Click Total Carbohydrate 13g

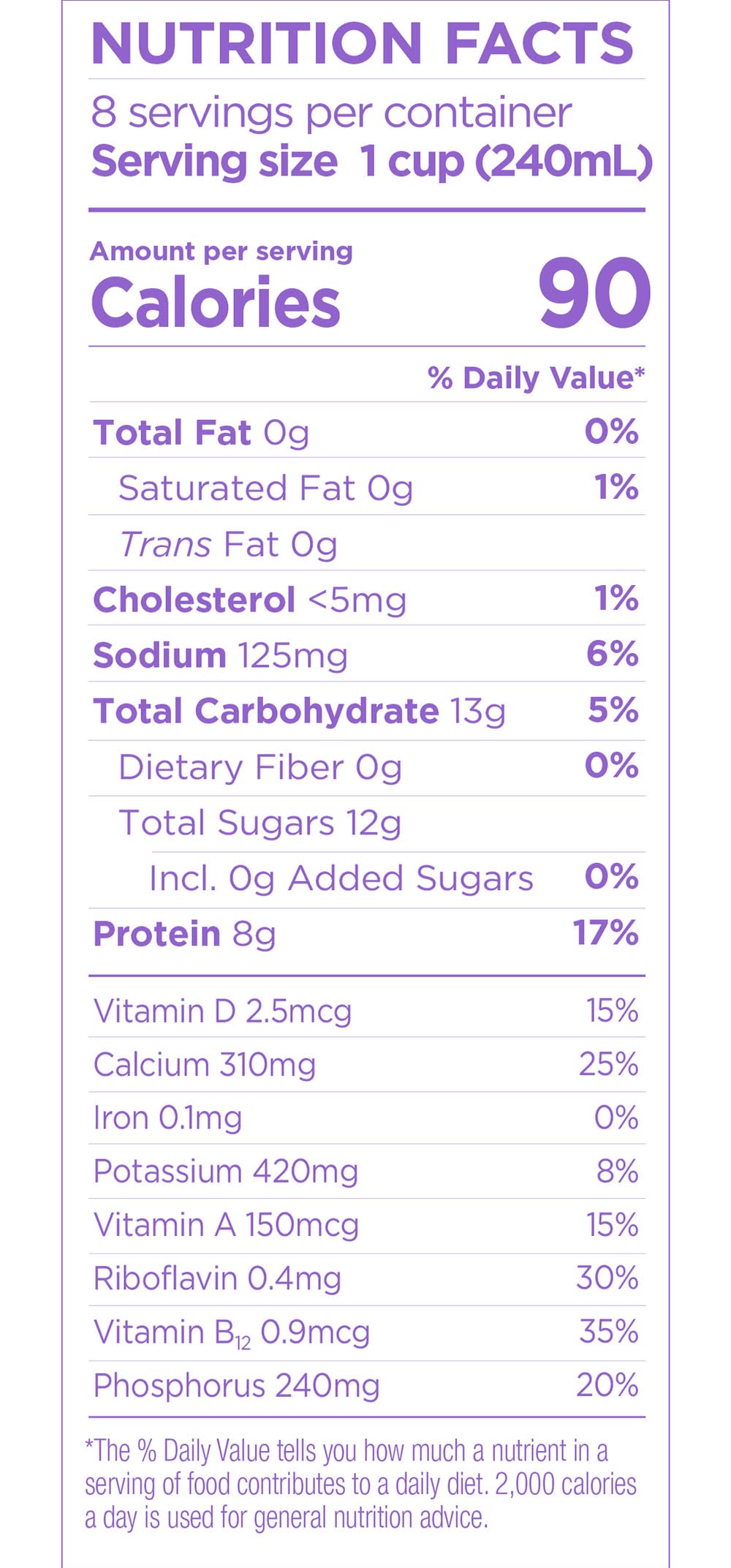pos(299,712)
